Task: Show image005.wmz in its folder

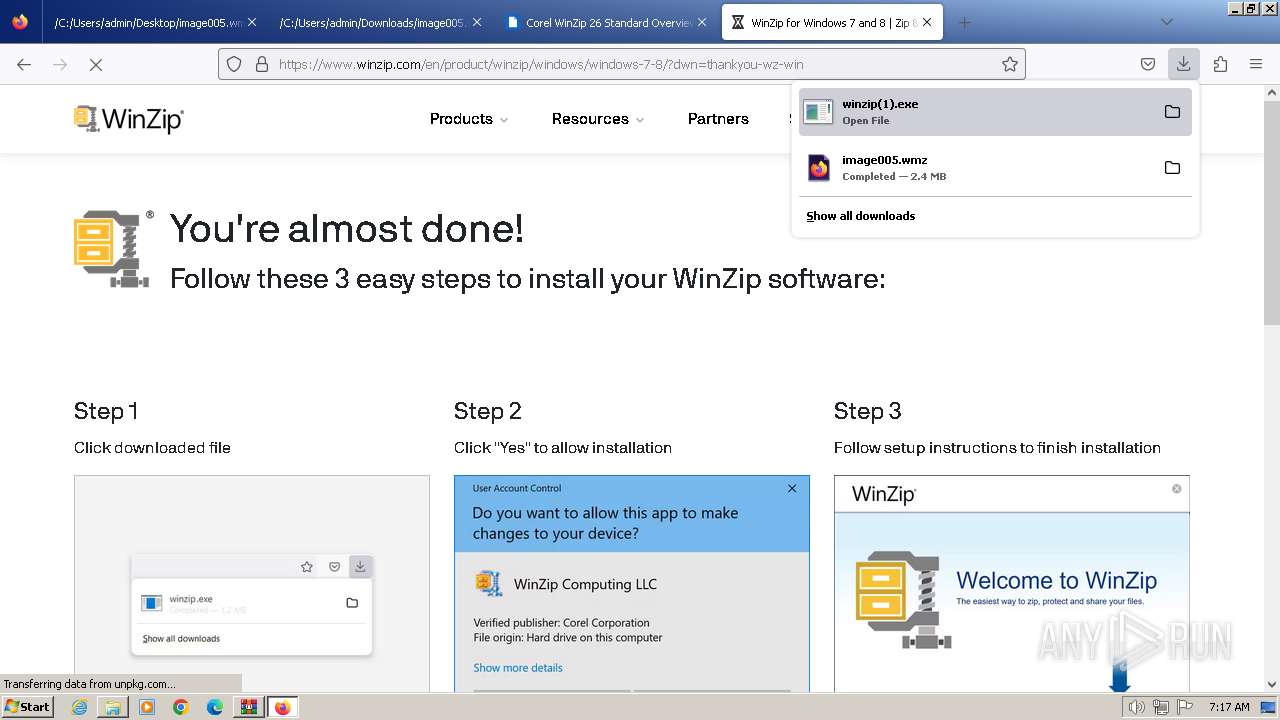Action: [x=1172, y=168]
